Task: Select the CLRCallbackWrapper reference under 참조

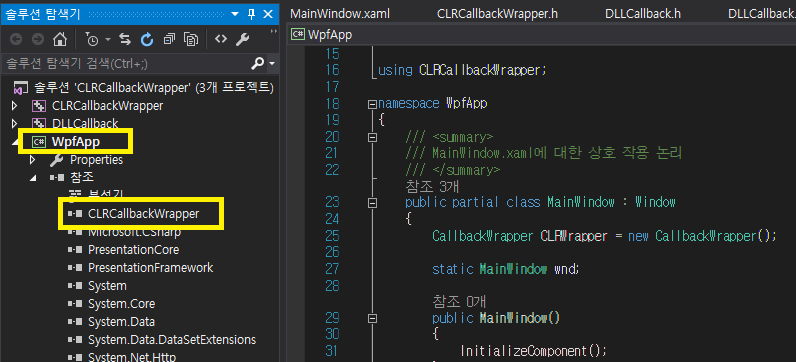Action: [x=144, y=214]
